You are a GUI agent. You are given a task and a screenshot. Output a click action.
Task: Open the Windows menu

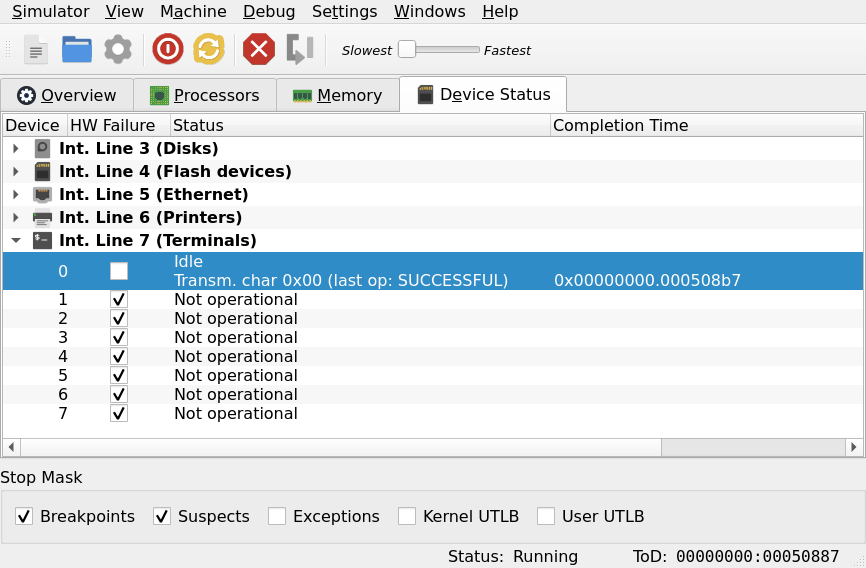point(430,12)
